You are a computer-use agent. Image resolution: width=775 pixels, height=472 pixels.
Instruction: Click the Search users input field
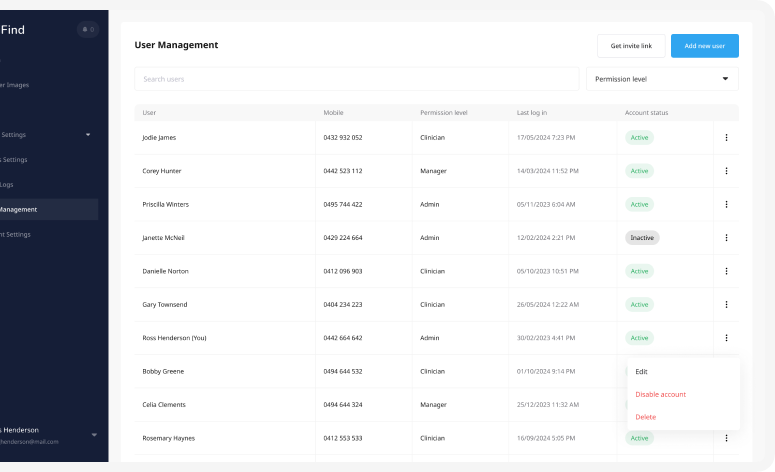(x=356, y=79)
